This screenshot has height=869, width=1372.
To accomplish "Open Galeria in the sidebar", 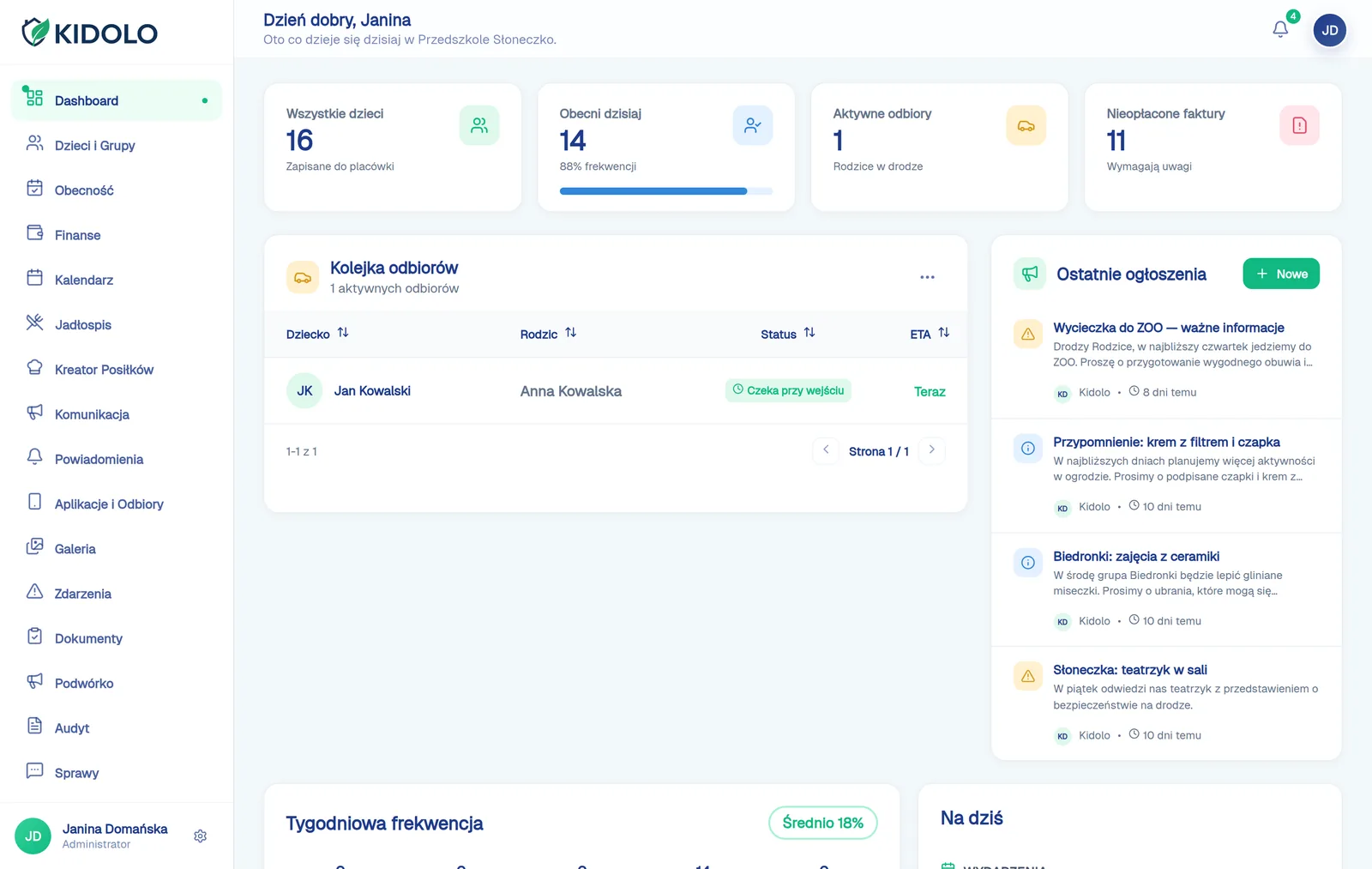I will click(117, 548).
